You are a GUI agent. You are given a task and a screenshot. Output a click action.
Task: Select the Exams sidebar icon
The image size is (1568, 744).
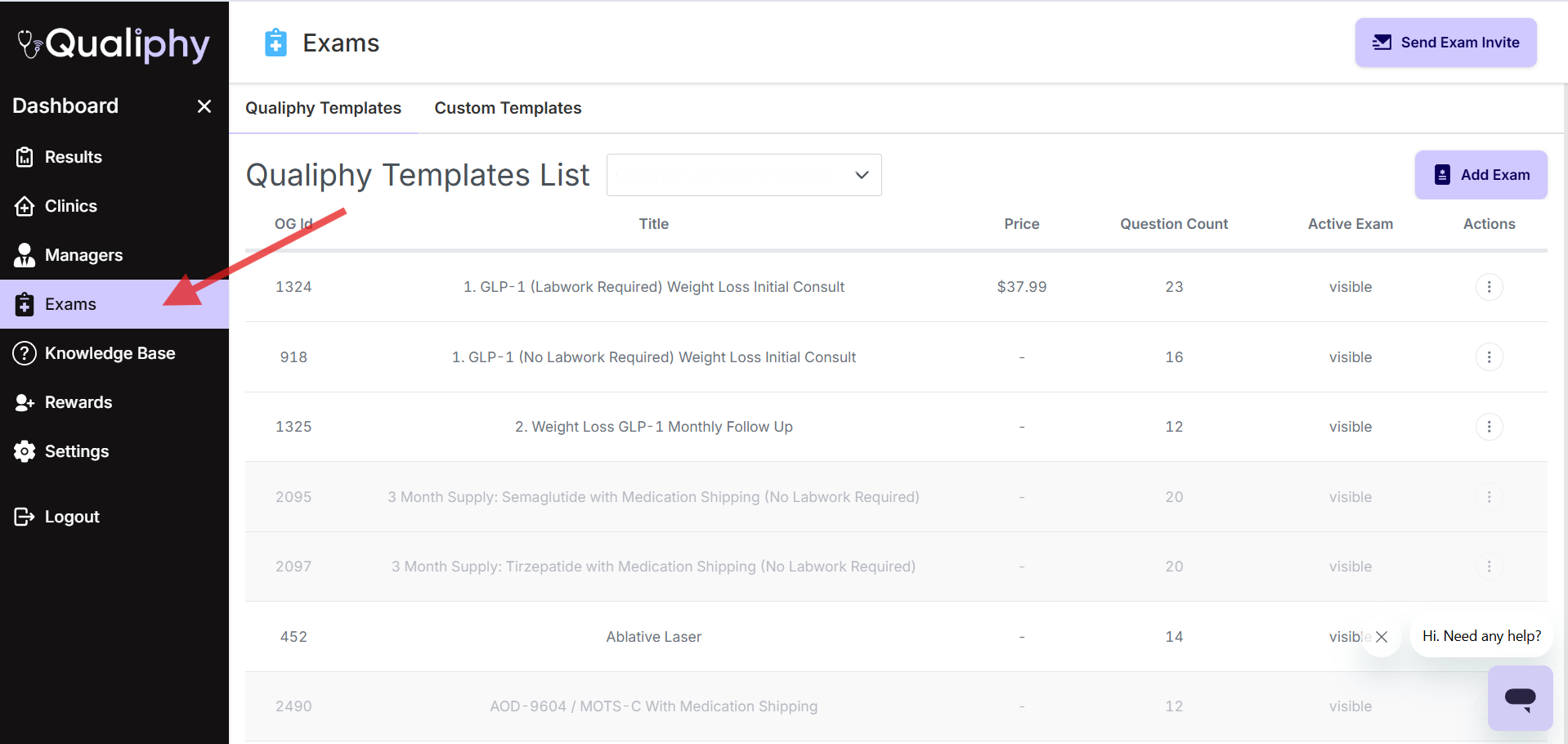tap(25, 304)
